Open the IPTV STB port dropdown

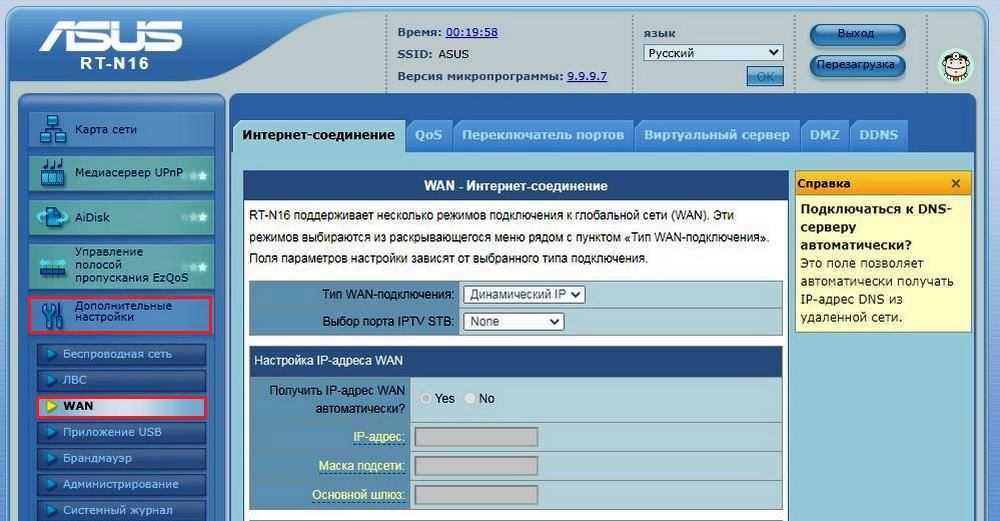[x=512, y=322]
